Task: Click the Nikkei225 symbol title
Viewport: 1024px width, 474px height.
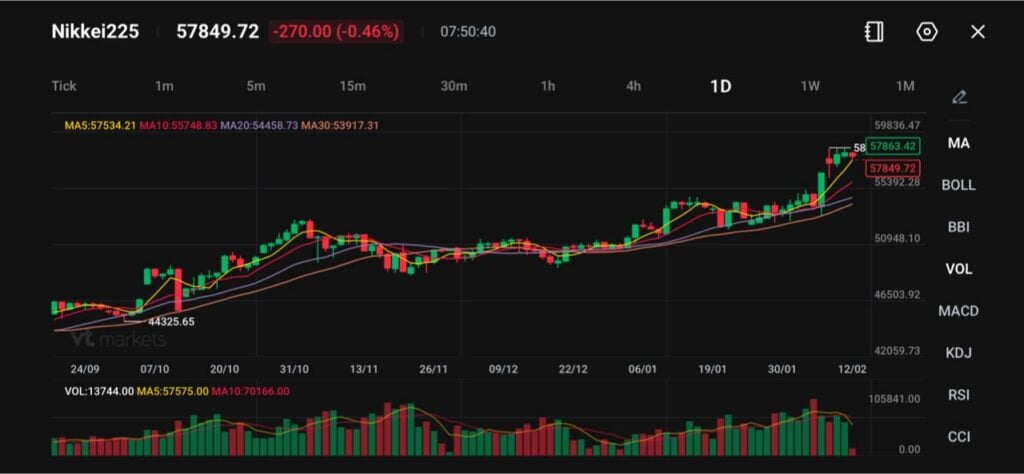Action: pyautogui.click(x=95, y=32)
